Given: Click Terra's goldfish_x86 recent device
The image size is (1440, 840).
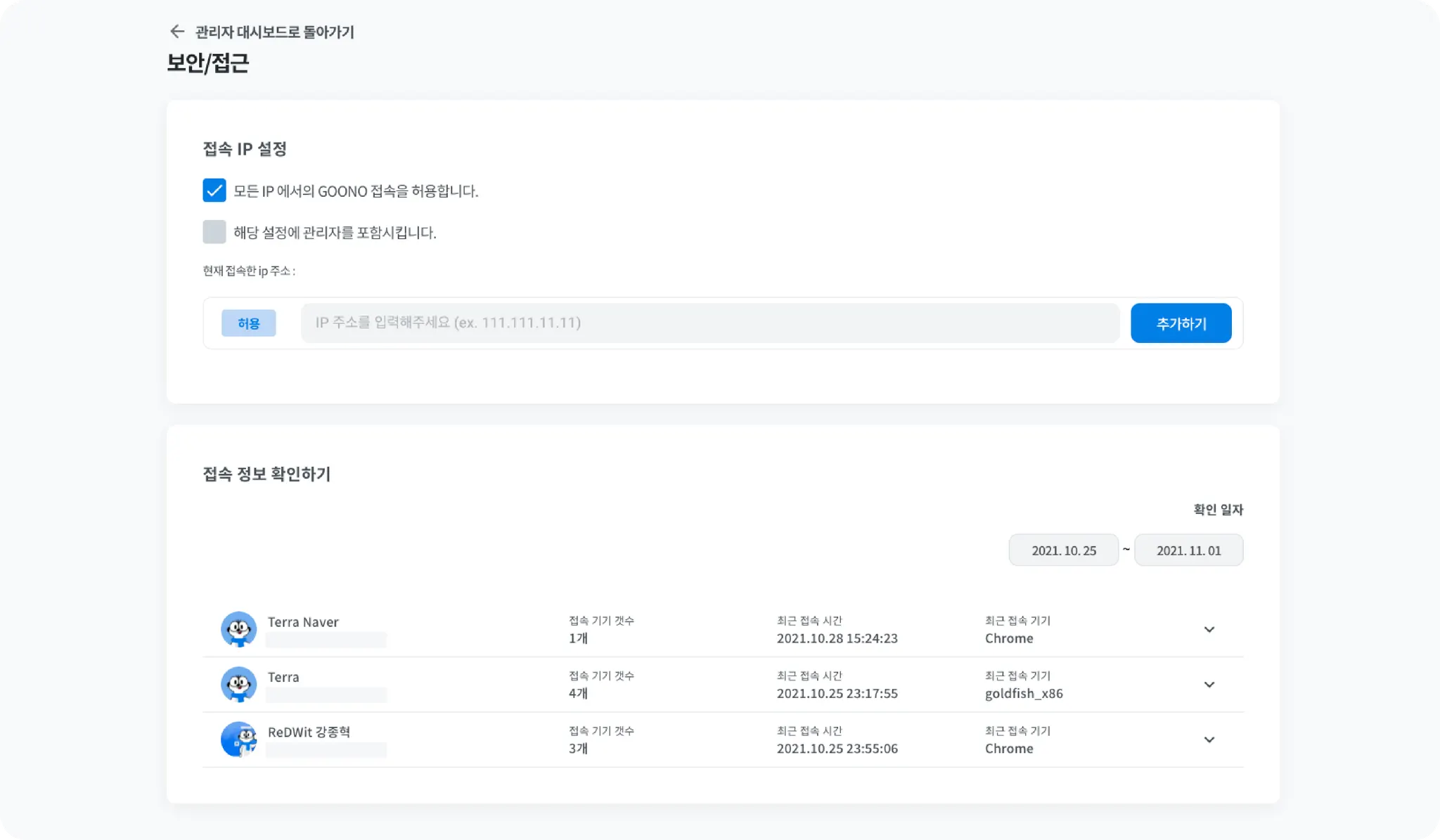Looking at the screenshot, I should [x=1023, y=694].
